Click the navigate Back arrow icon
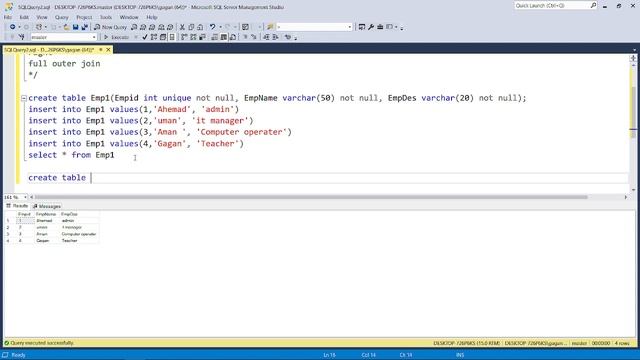Image resolution: width=640 pixels, height=360 pixels. [13, 27]
